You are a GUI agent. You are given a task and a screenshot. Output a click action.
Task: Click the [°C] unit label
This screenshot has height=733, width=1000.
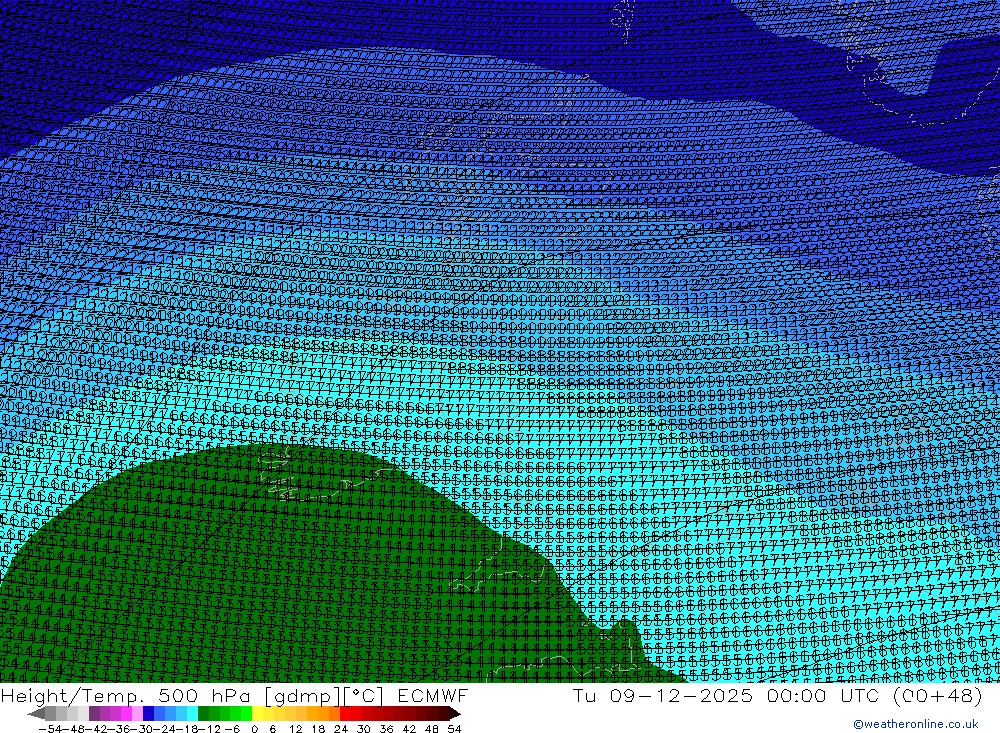[x=363, y=696]
